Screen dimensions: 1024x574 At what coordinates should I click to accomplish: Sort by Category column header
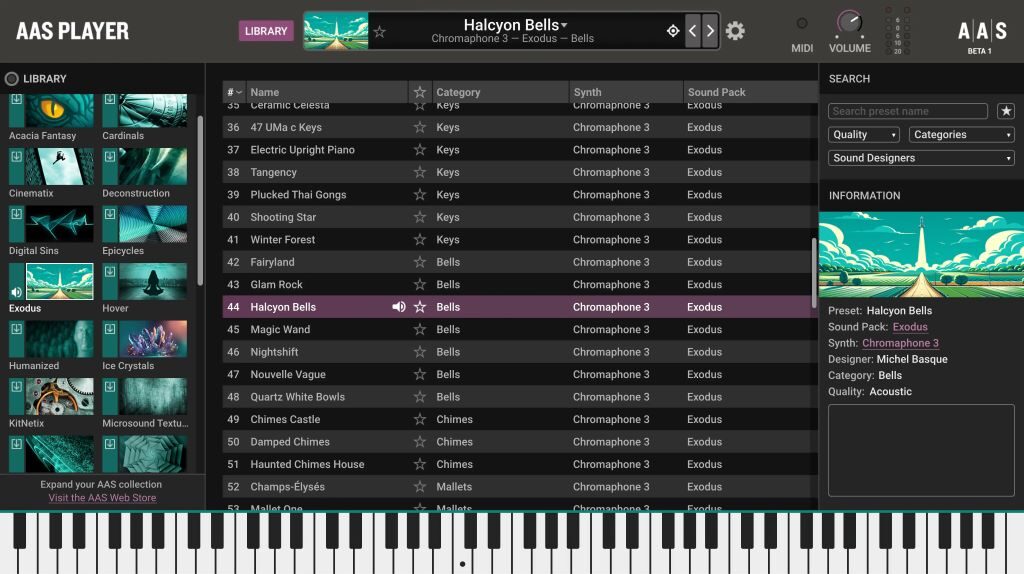(x=500, y=92)
